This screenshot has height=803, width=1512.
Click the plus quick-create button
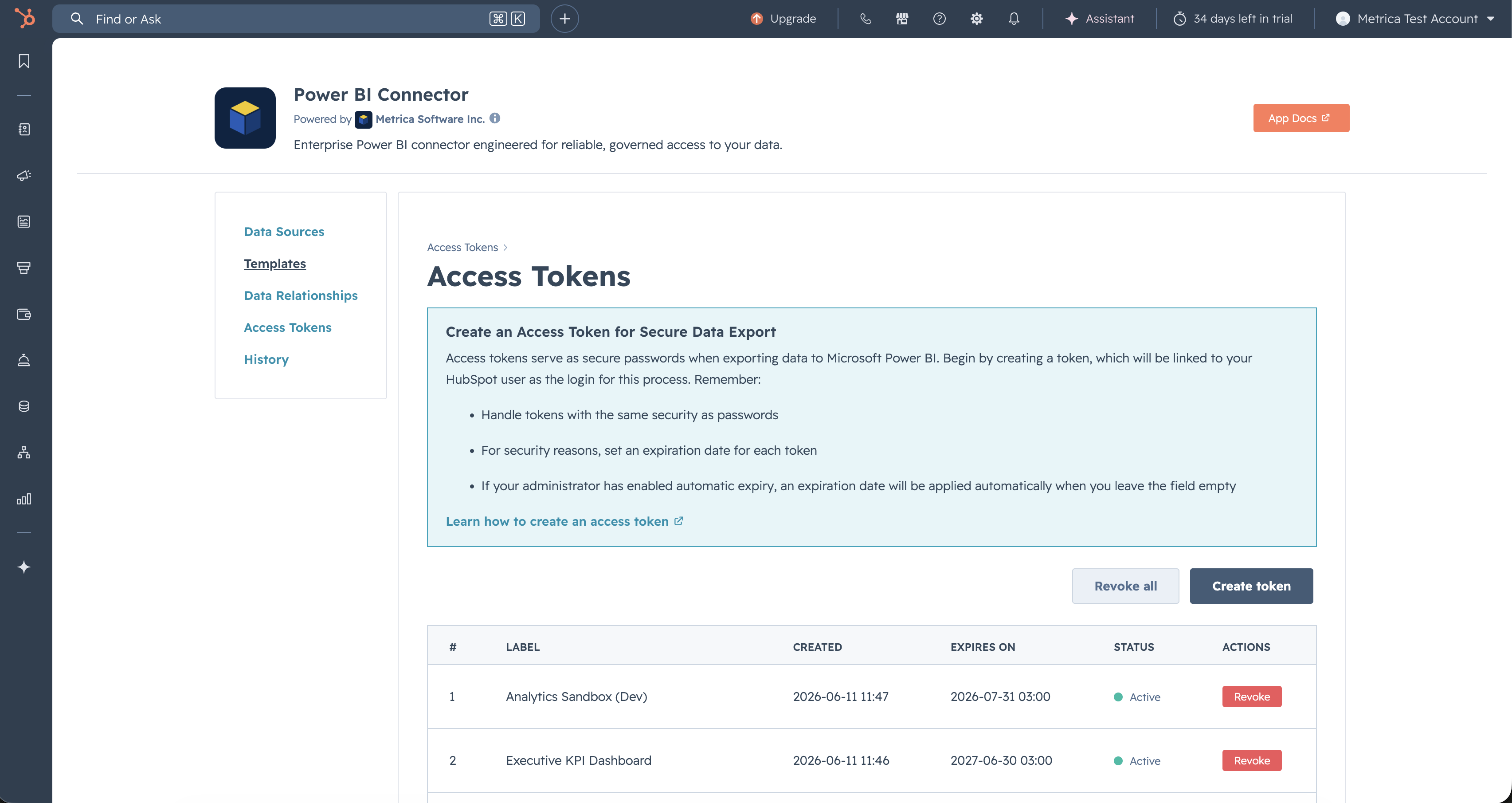[x=564, y=19]
